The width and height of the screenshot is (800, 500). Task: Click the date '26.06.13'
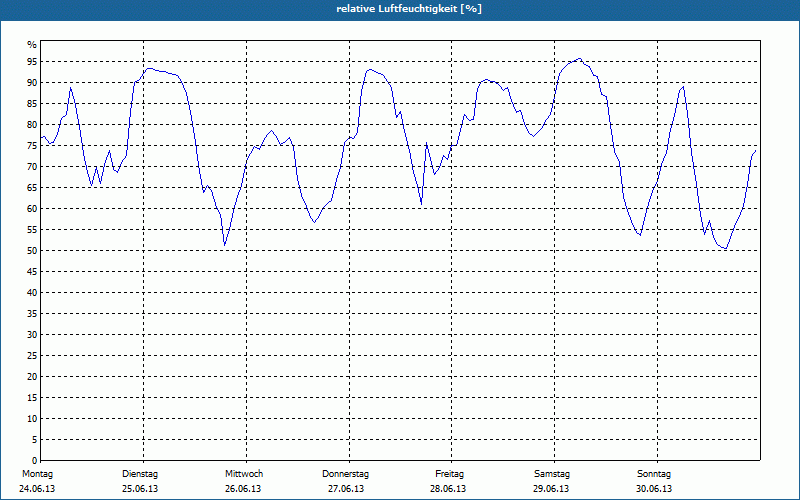[243, 489]
